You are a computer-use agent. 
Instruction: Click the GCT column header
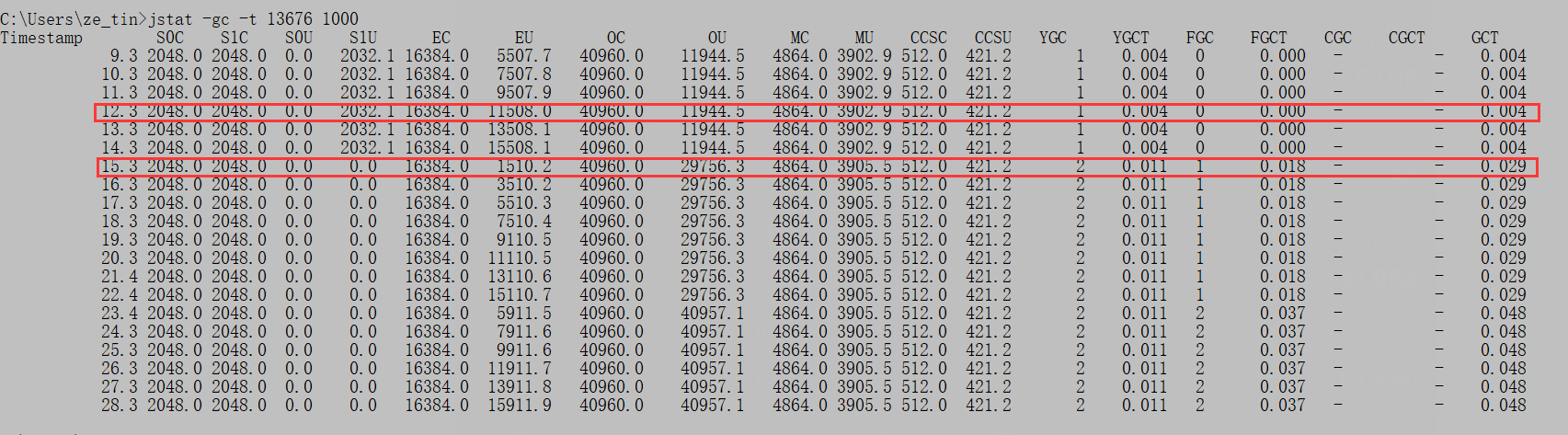click(x=1485, y=38)
